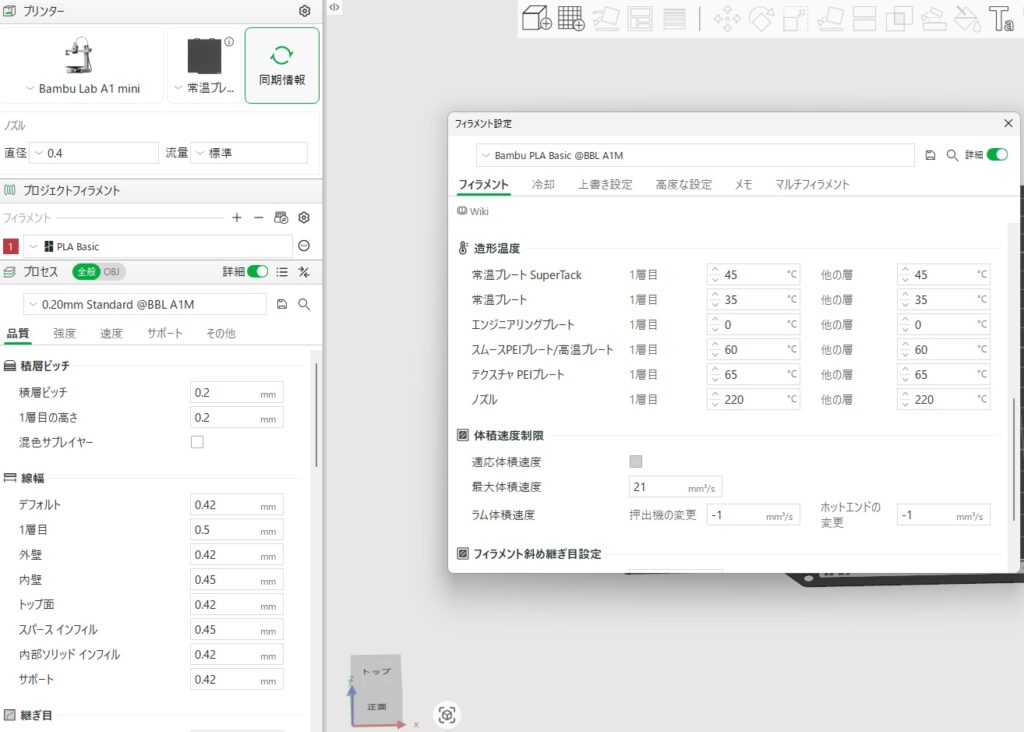This screenshot has width=1024, height=732.
Task: Click Auto orient toolbar icon
Action: tap(605, 18)
